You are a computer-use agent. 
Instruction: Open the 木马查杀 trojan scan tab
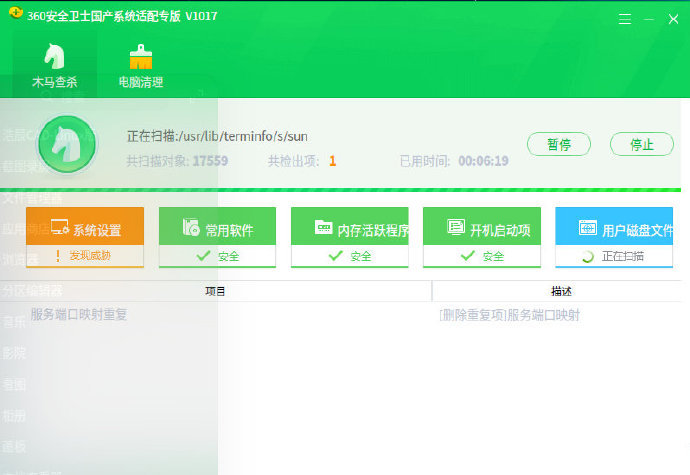pos(55,66)
